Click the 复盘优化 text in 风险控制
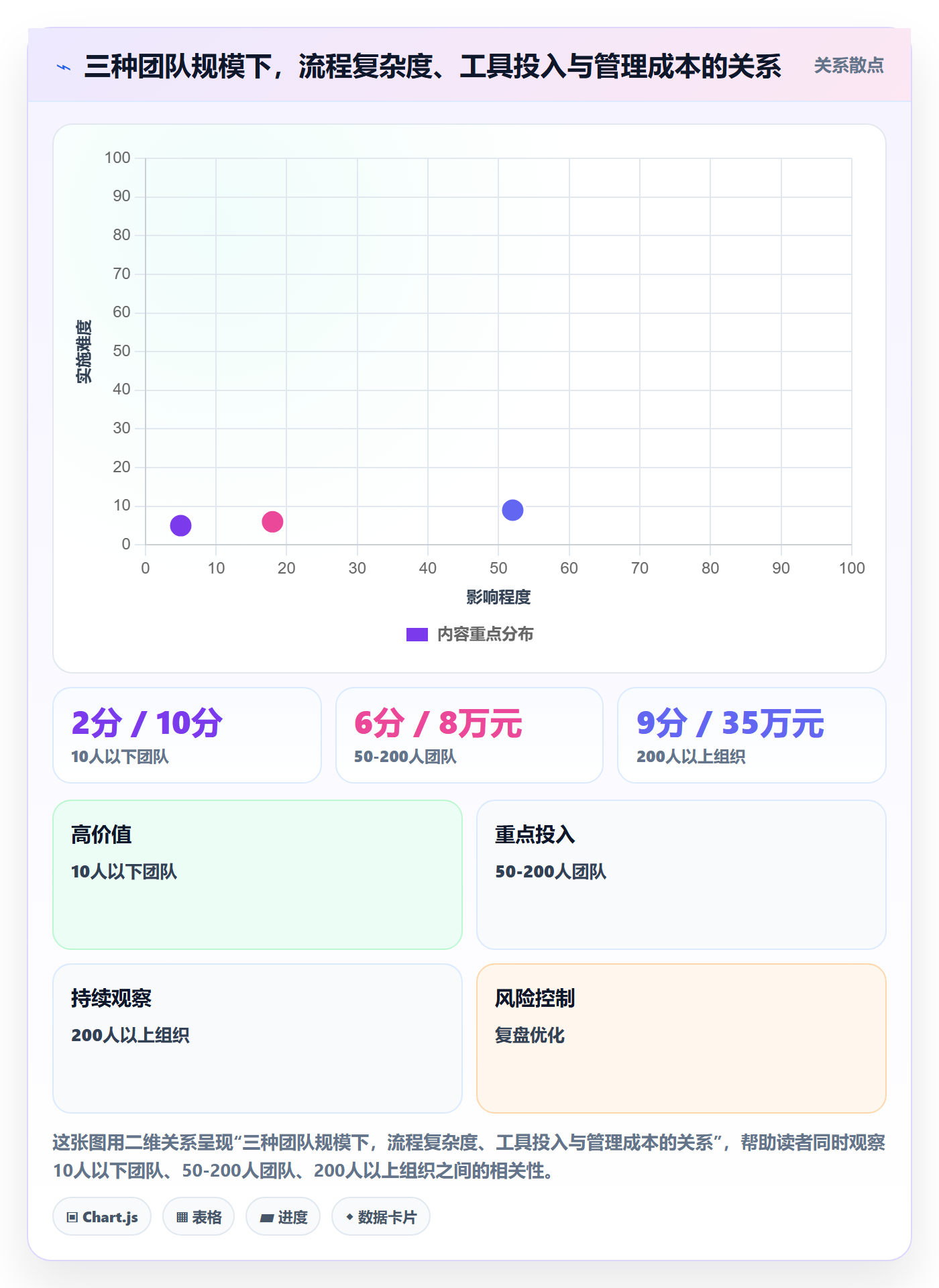 click(530, 1035)
